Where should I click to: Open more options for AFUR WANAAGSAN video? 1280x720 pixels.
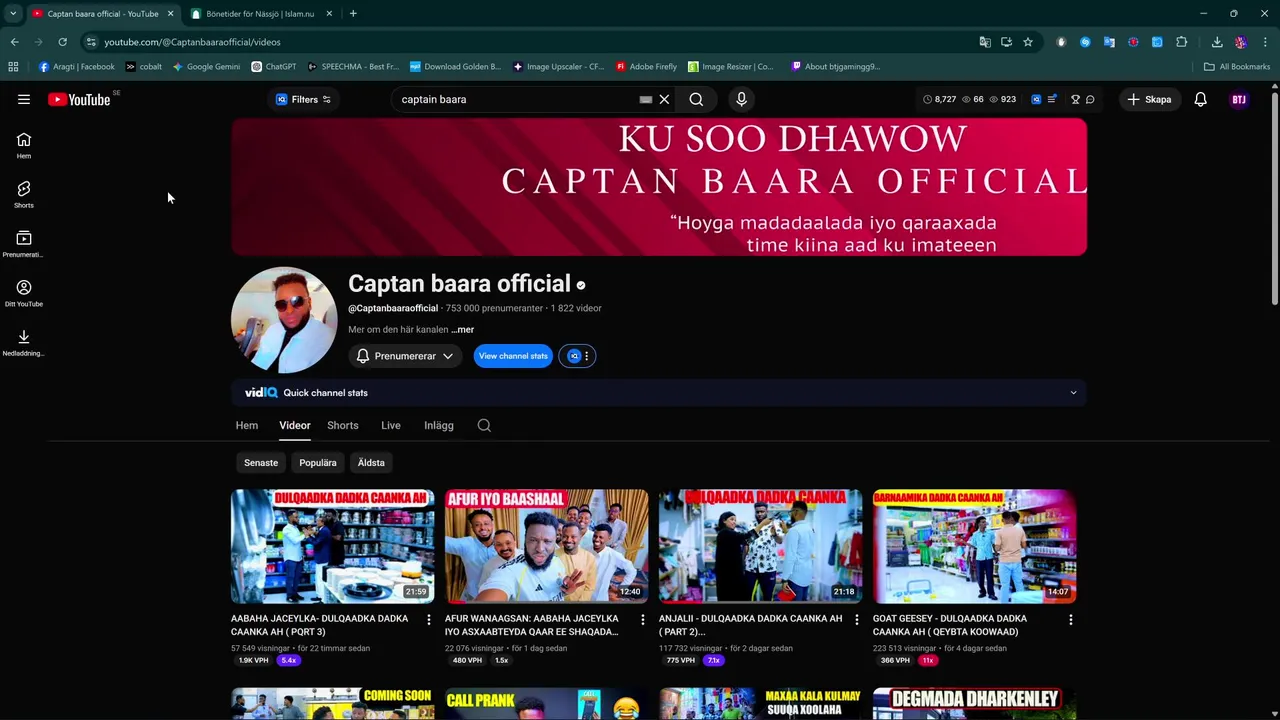tap(643, 620)
